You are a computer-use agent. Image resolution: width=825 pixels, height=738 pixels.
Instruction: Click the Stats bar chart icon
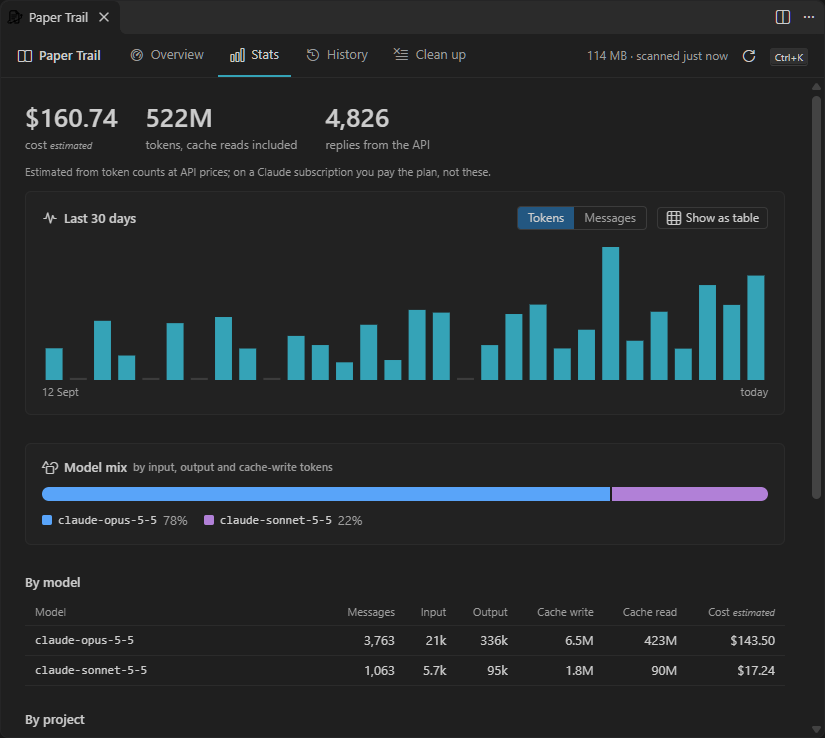(x=237, y=55)
